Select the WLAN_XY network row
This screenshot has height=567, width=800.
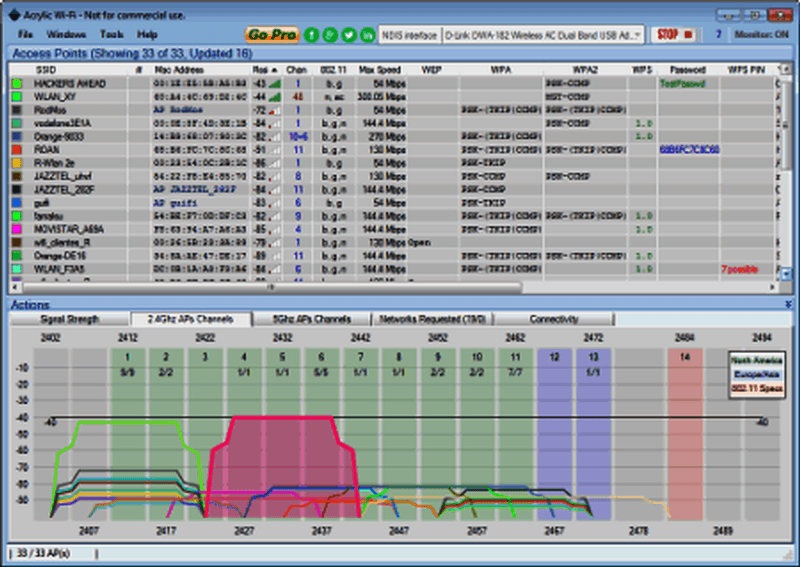pos(392,97)
